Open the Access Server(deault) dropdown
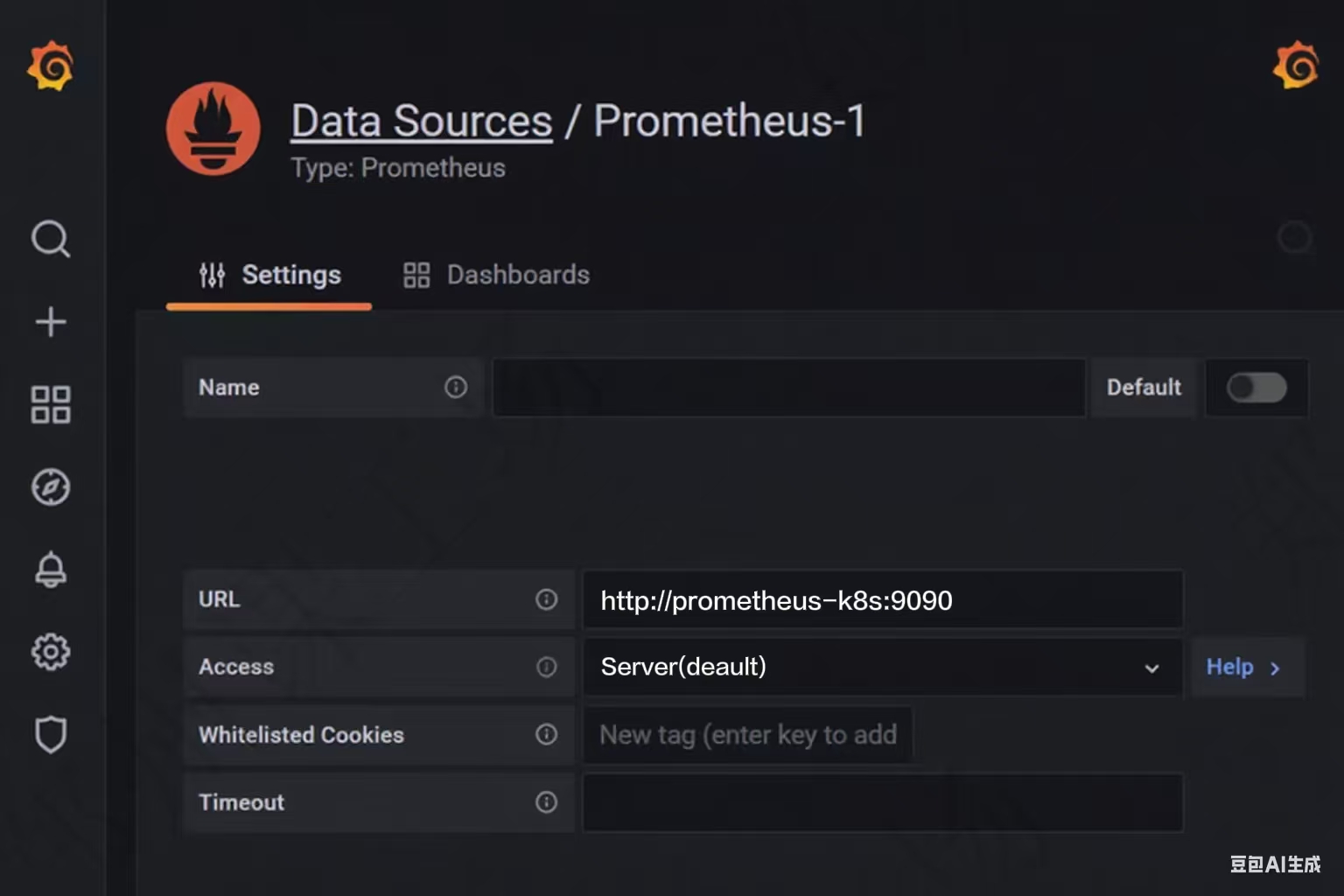The image size is (1344, 896). point(883,667)
